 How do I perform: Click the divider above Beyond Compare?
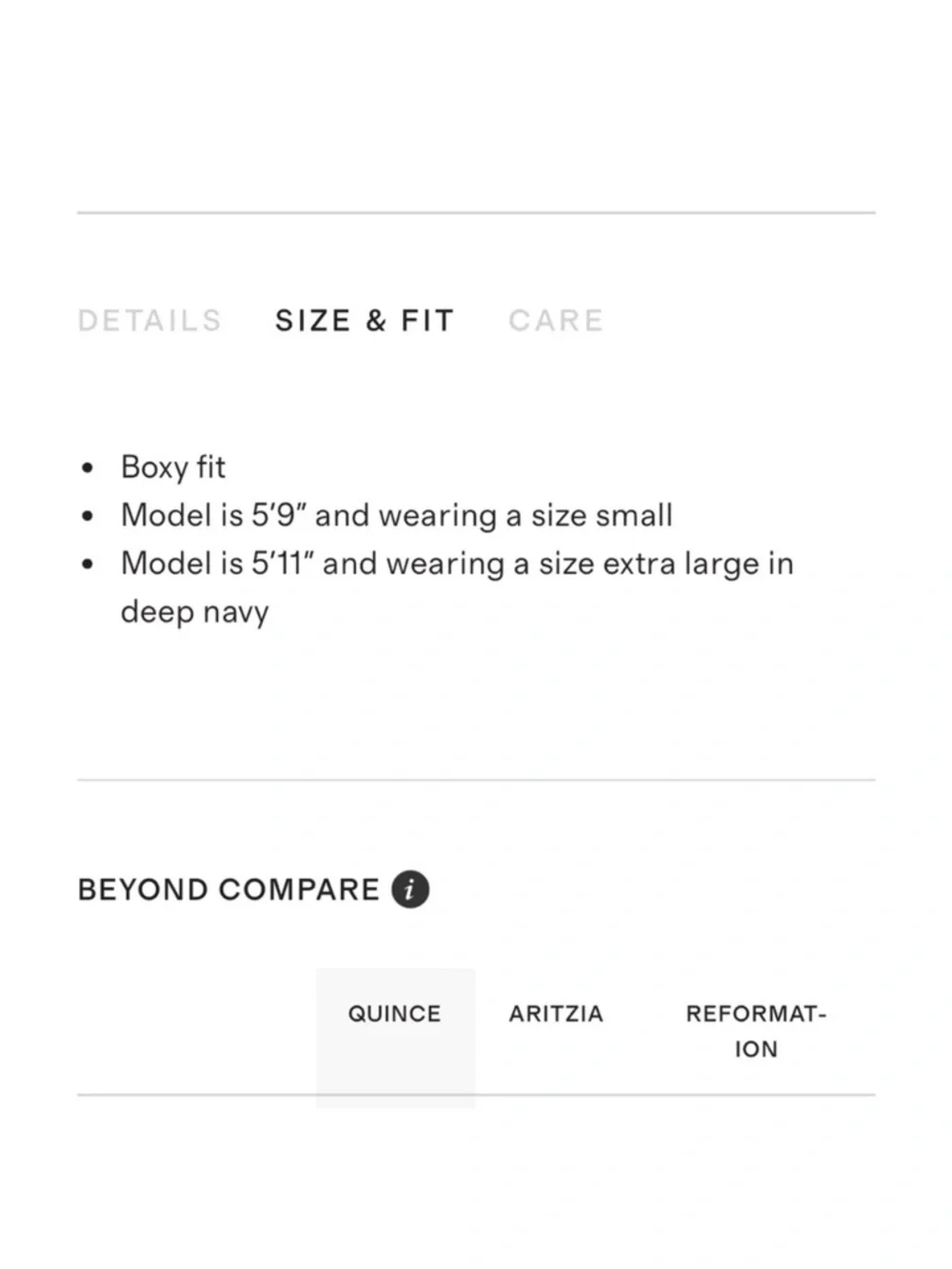coord(476,780)
